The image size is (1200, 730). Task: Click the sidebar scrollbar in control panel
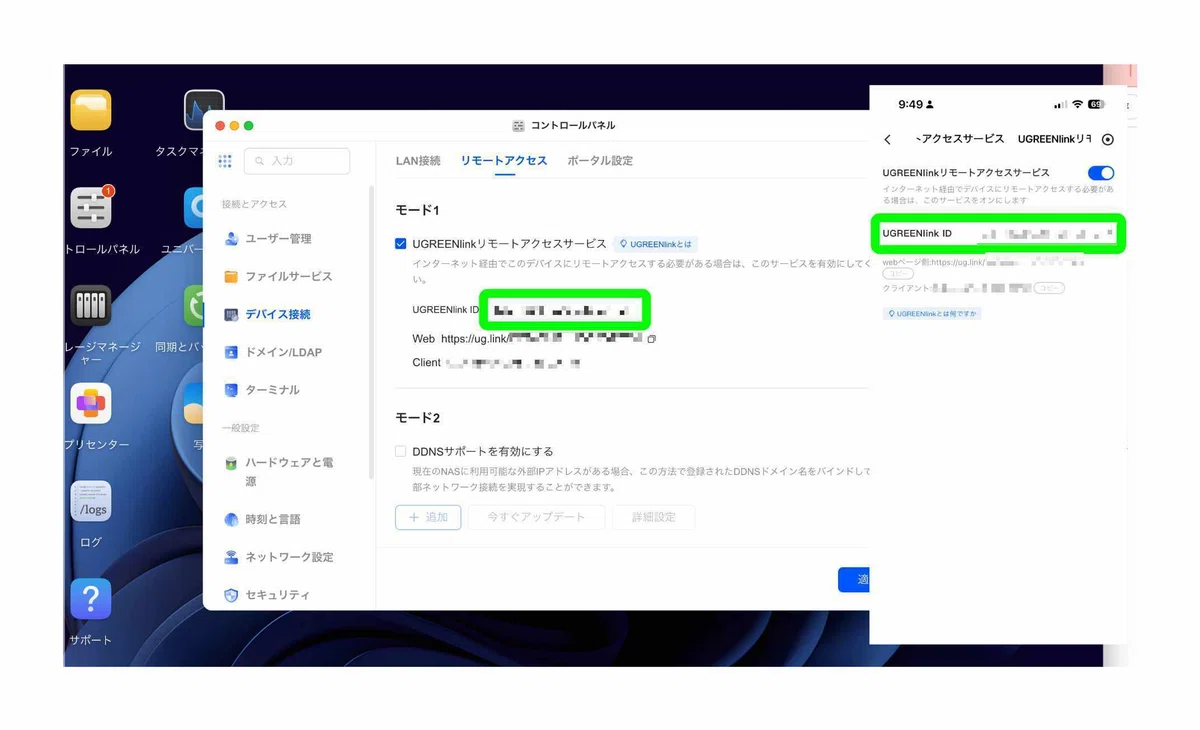click(372, 330)
